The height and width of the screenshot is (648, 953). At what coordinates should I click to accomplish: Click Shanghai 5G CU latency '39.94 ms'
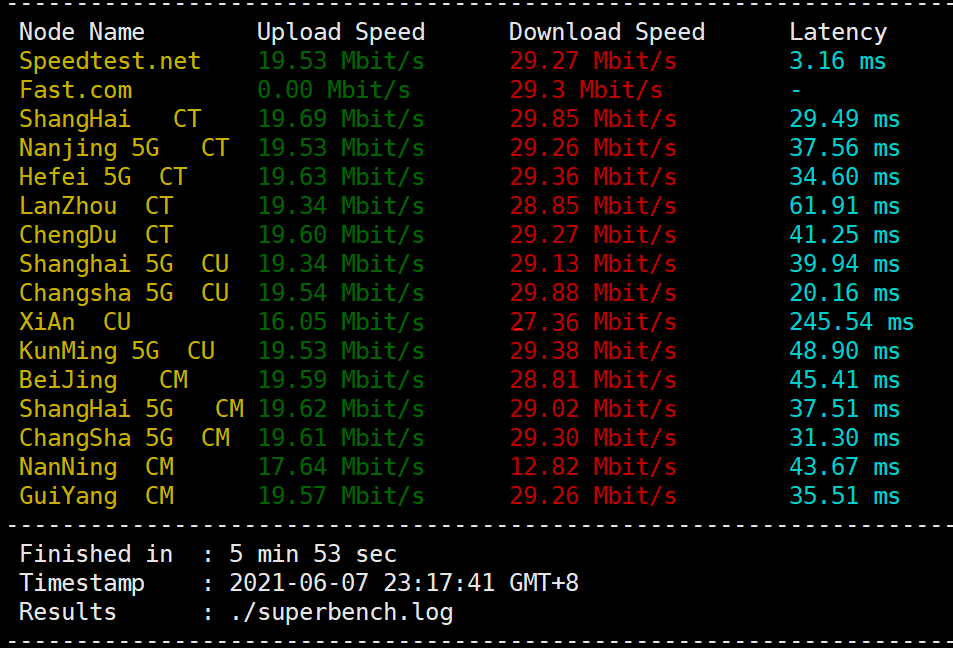[x=845, y=264]
